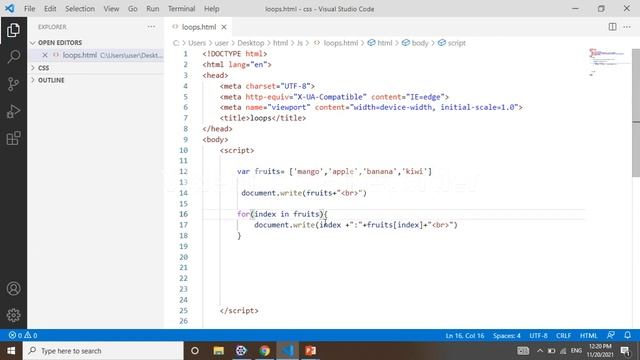
Task: Open the File menu
Action: 29,9
